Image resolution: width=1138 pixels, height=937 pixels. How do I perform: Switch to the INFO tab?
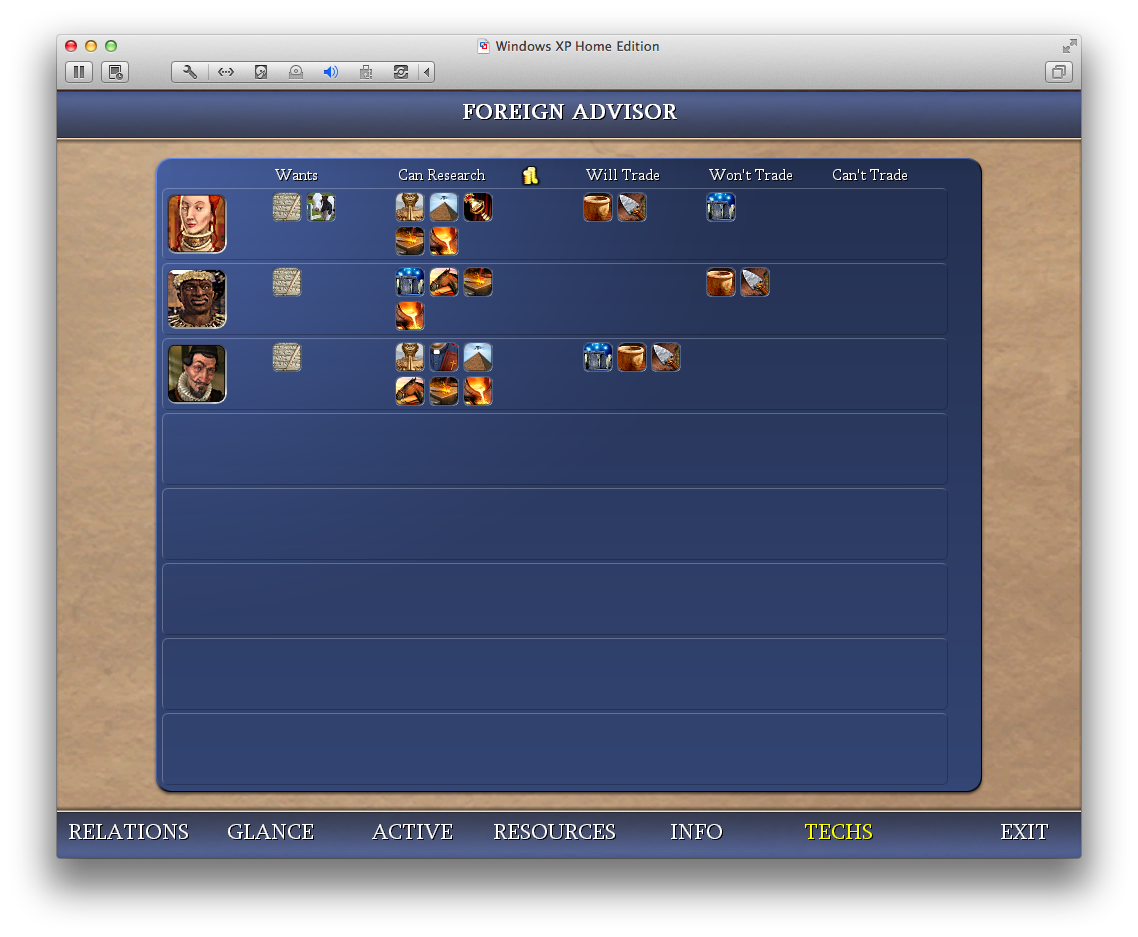pyautogui.click(x=696, y=832)
